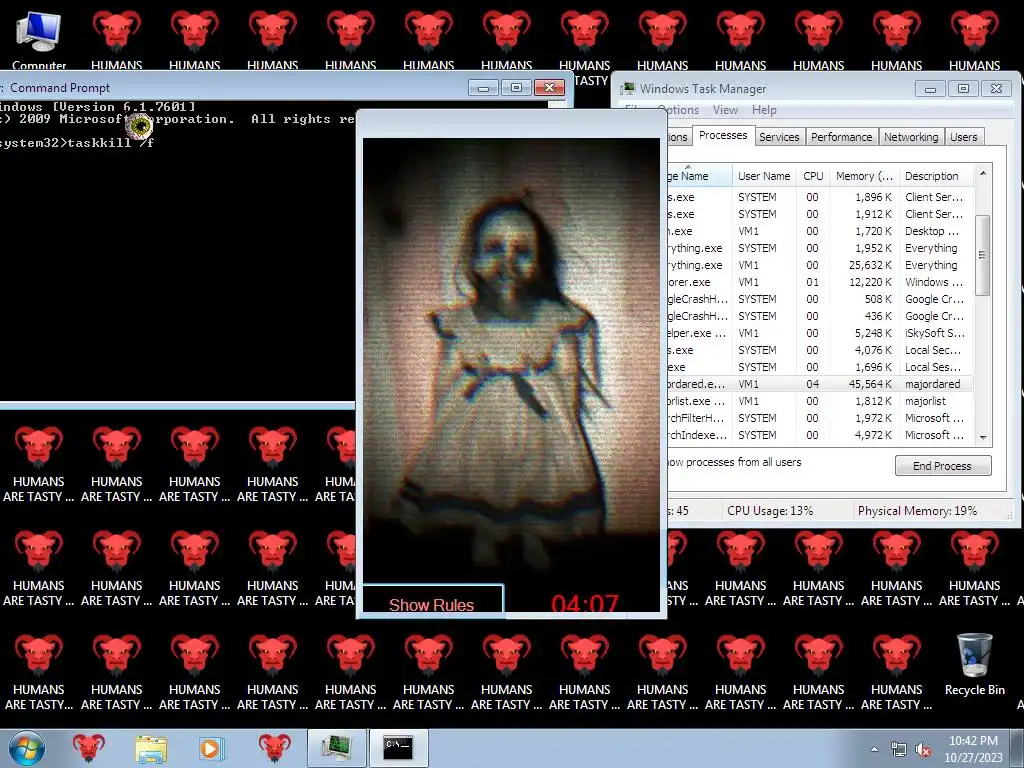Click Physical Memory: 19% in status bar
Viewport: 1024px width, 768px height.
[x=917, y=511]
